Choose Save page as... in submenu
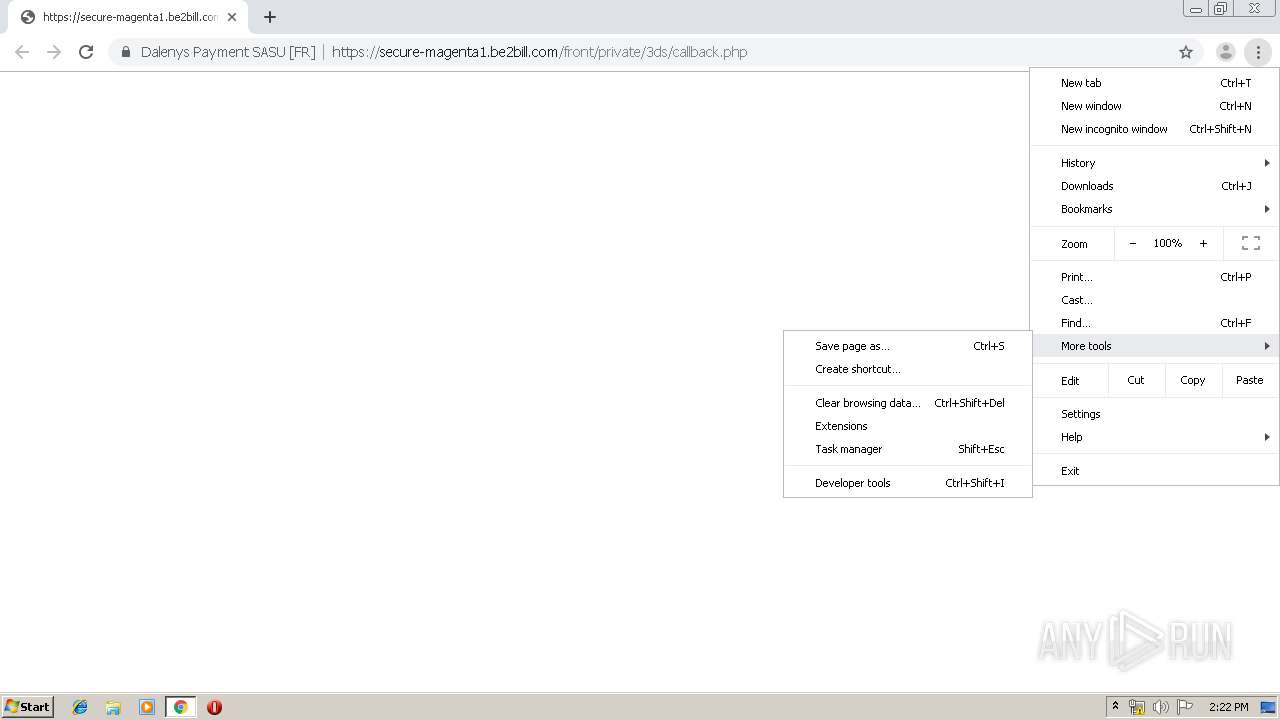 908,346
